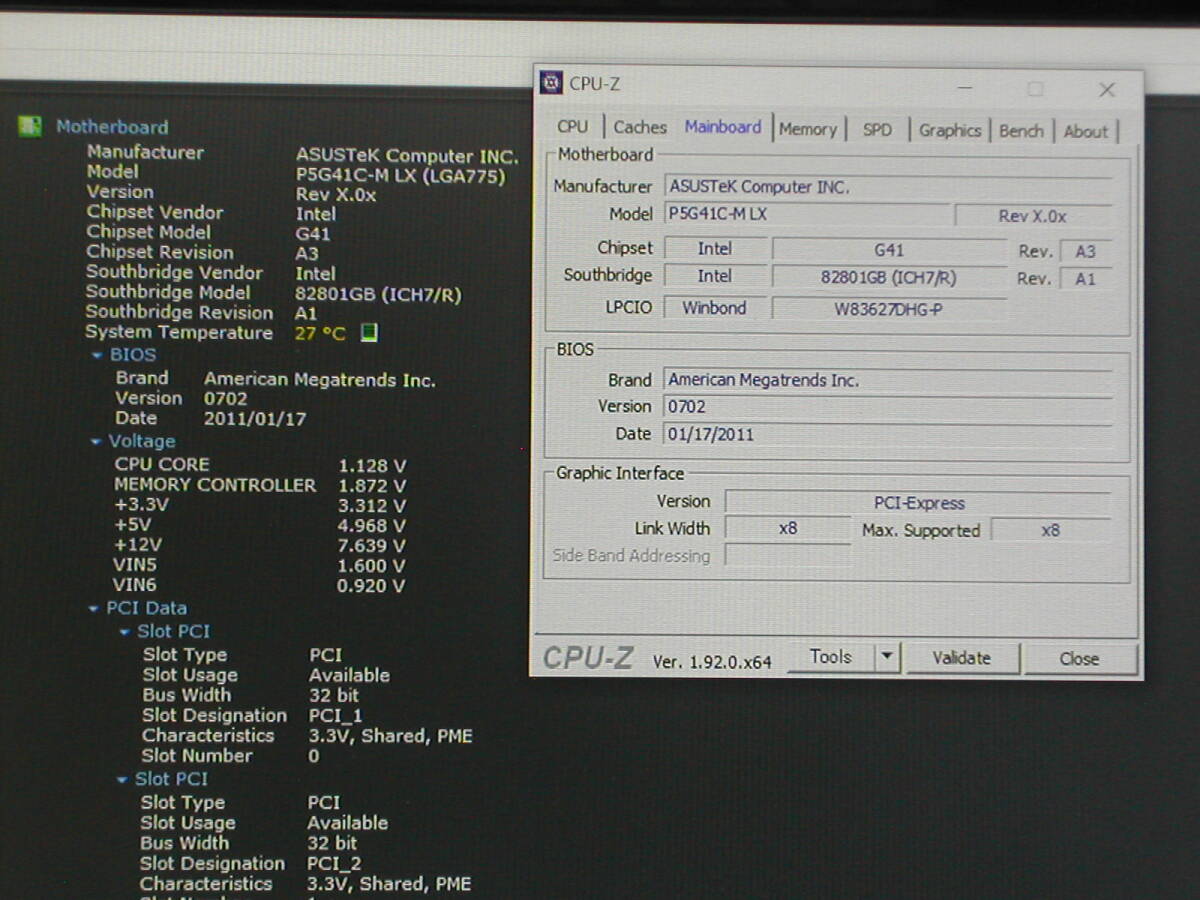Click the CPU-Z logo icon in title bar
Screen dimensions: 1200x900
pyautogui.click(x=551, y=83)
